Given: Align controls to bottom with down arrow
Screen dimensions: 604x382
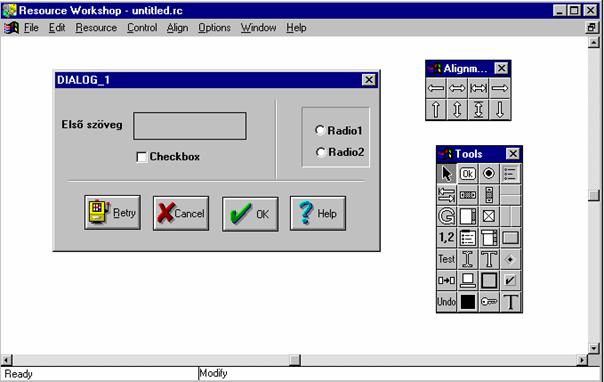Looking at the screenshot, I should click(x=500, y=109).
